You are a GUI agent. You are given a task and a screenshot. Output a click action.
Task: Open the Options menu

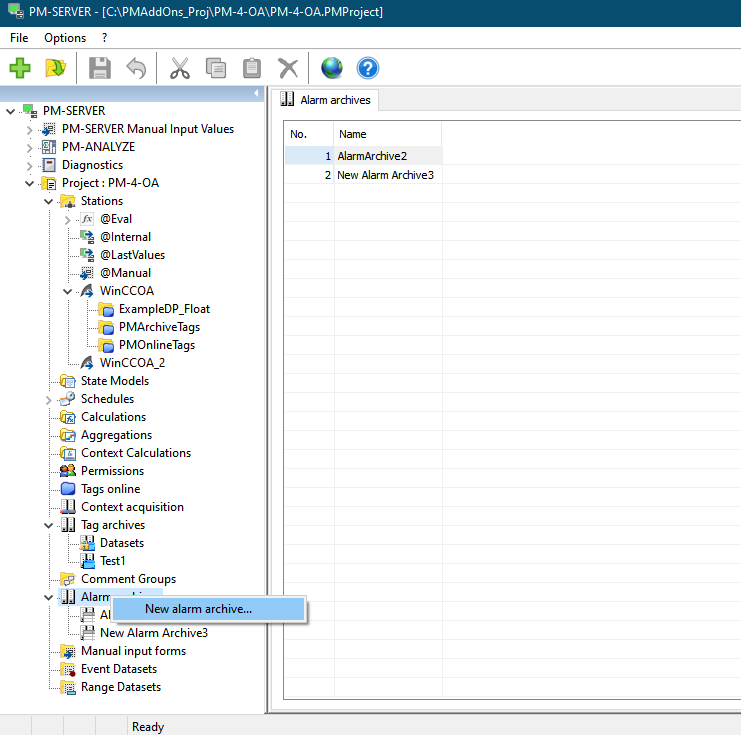point(65,37)
